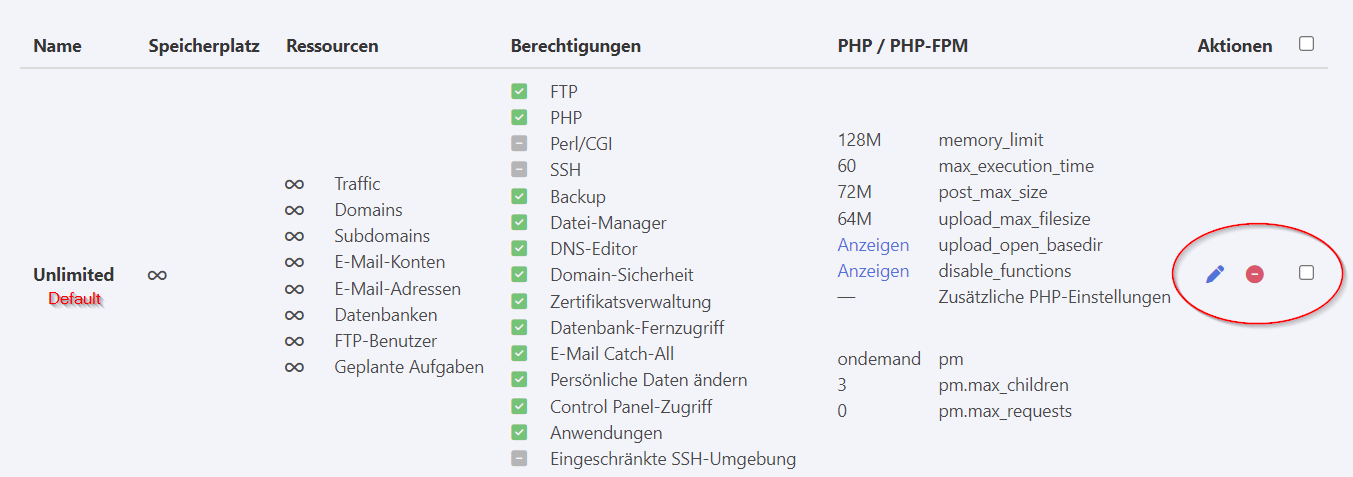
Task: Click the gray SSH permission indicator
Action: click(x=519, y=170)
